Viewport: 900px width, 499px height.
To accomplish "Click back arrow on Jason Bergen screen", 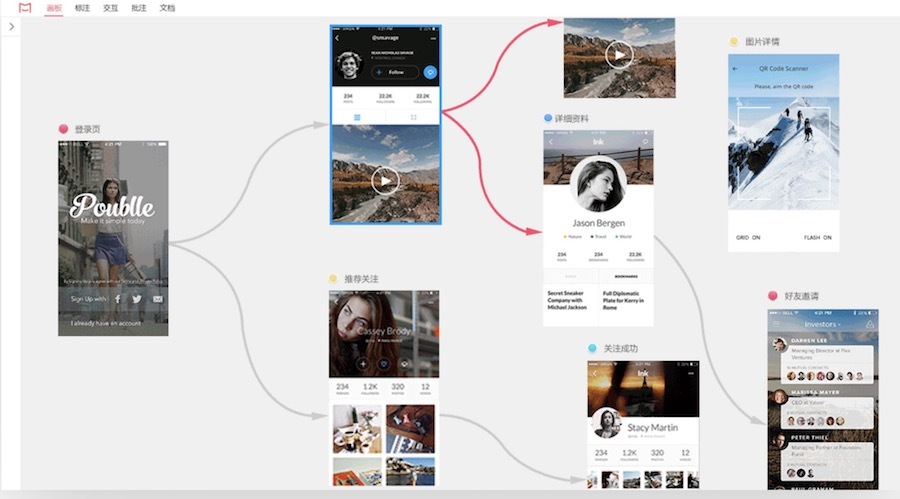I will click(550, 142).
